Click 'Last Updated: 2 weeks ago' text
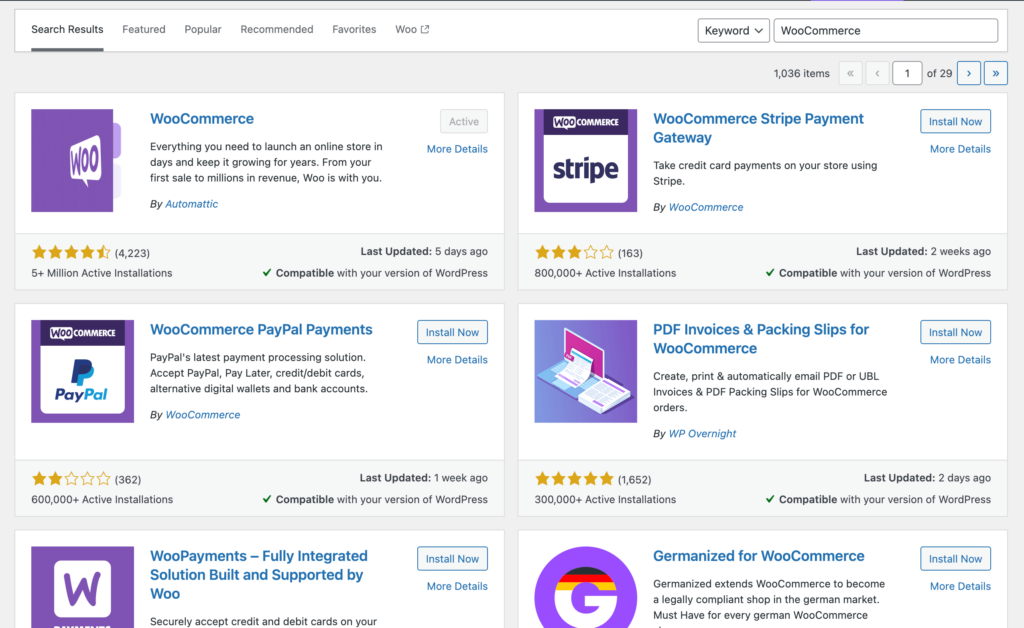Viewport: 1024px width, 628px height. point(923,251)
